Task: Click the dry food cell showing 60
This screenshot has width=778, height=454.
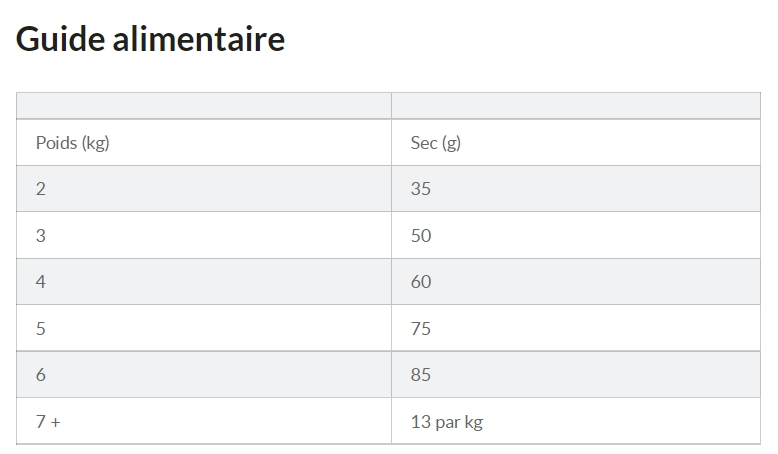Action: (x=575, y=282)
